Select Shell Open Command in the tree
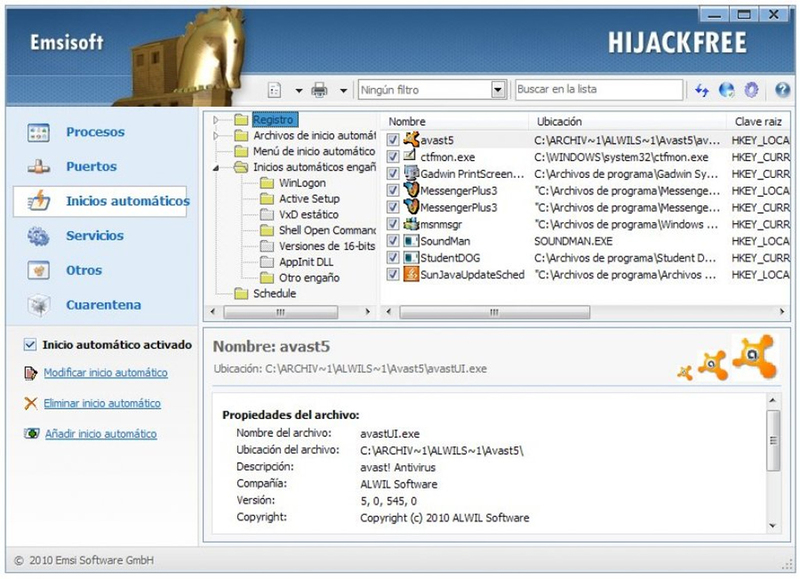The image size is (800, 579). pos(327,230)
